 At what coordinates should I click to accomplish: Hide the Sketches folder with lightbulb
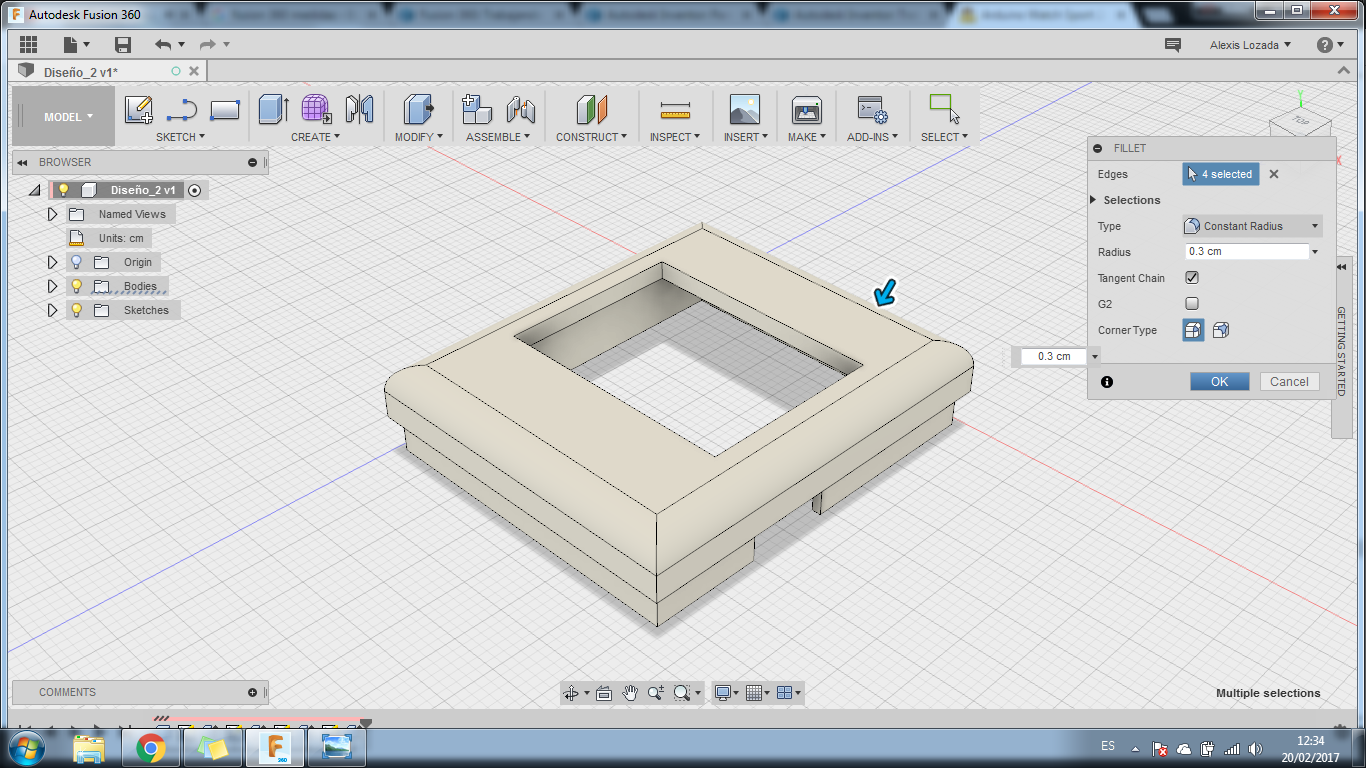click(76, 310)
